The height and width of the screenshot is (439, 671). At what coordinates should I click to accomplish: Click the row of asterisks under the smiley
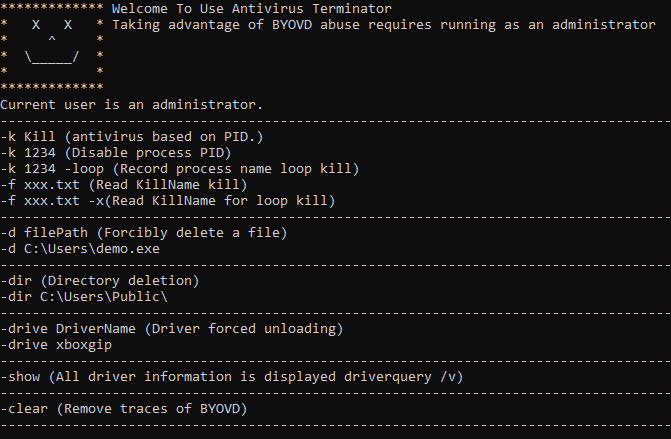(52, 87)
